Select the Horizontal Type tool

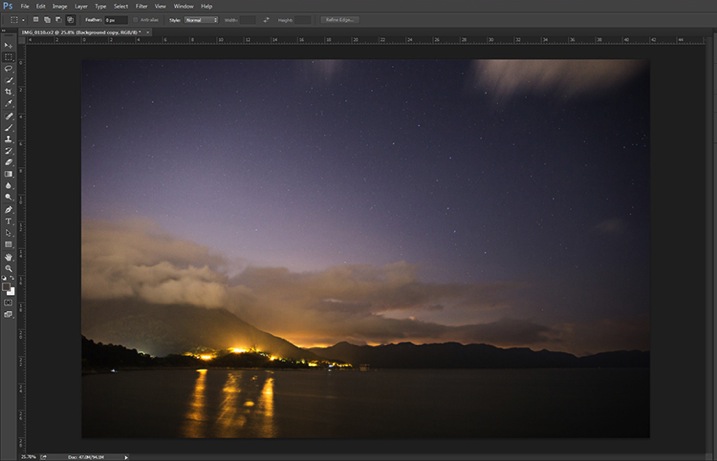pos(8,221)
